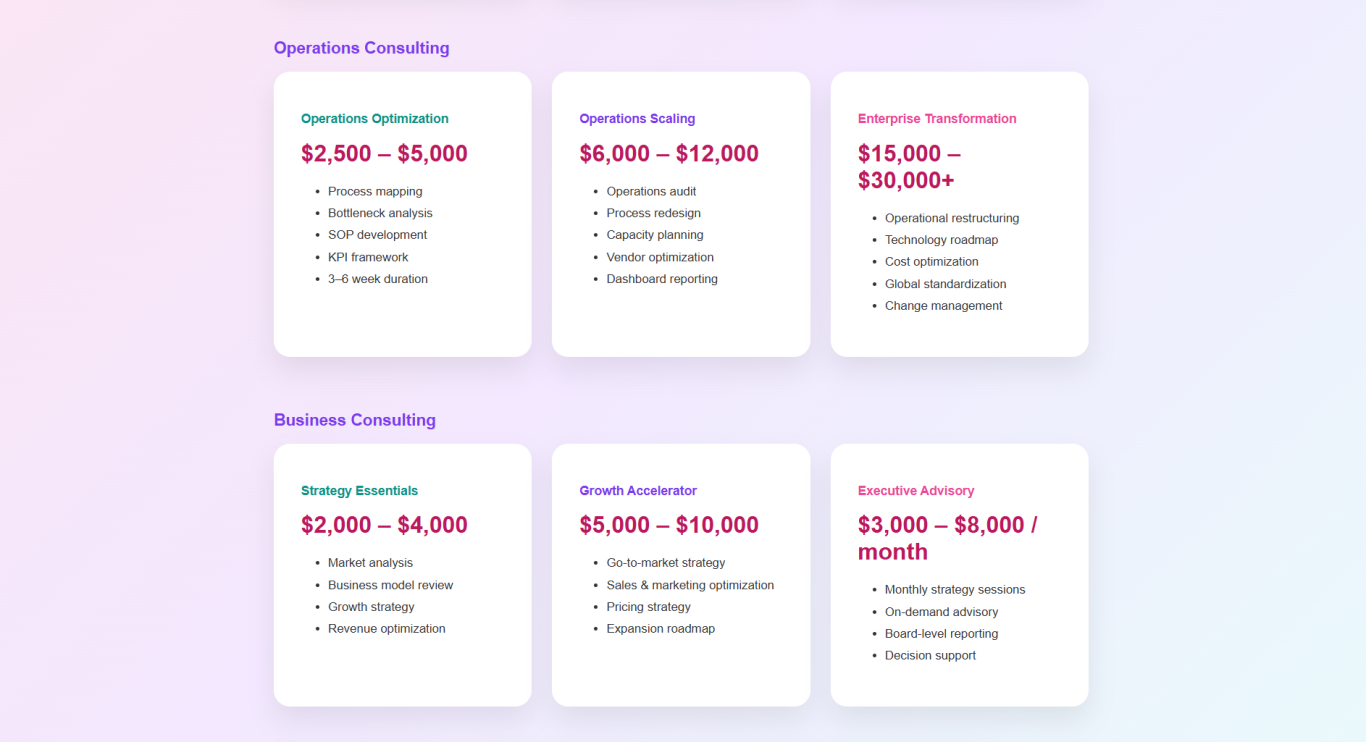Click the Change management list item
Image resolution: width=1366 pixels, height=742 pixels.
pos(943,306)
